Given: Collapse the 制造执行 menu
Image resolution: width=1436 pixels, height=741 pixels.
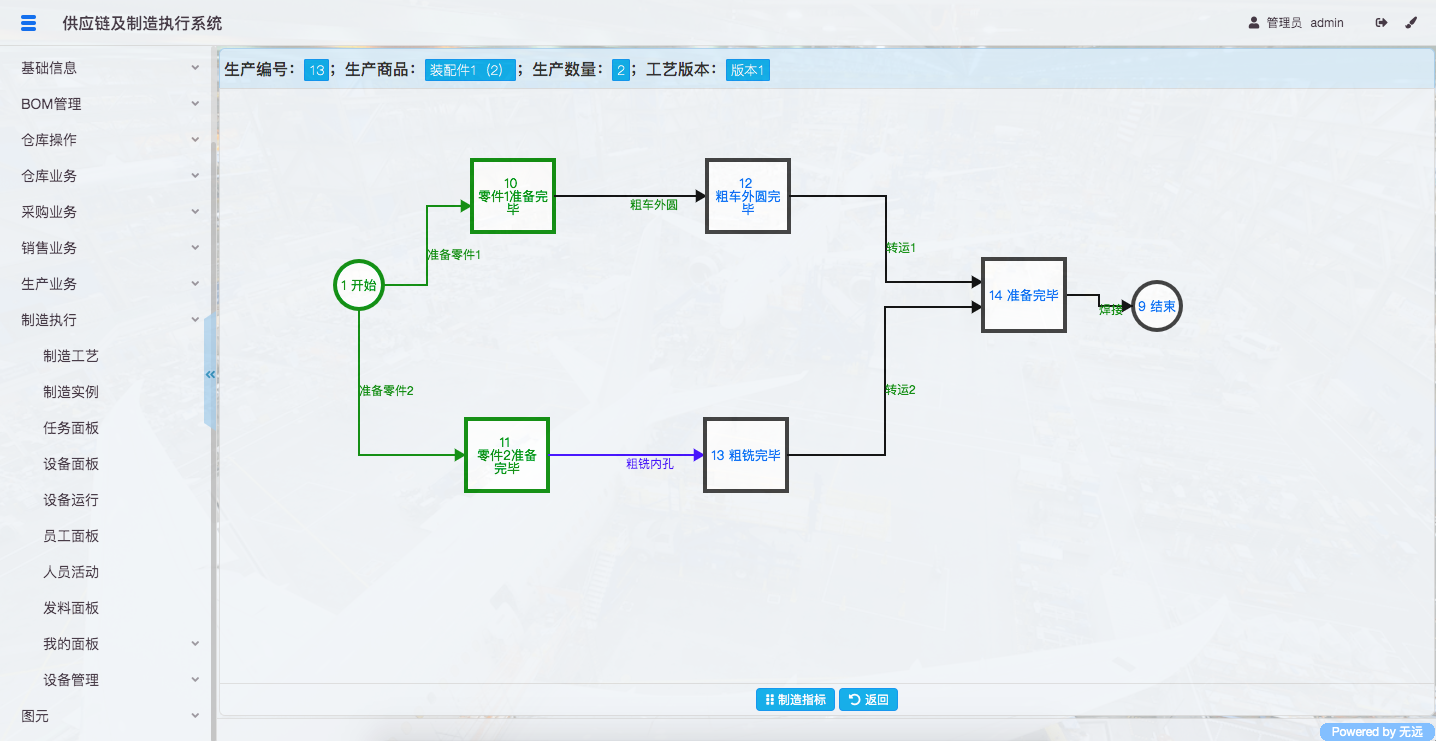Looking at the screenshot, I should pyautogui.click(x=106, y=320).
